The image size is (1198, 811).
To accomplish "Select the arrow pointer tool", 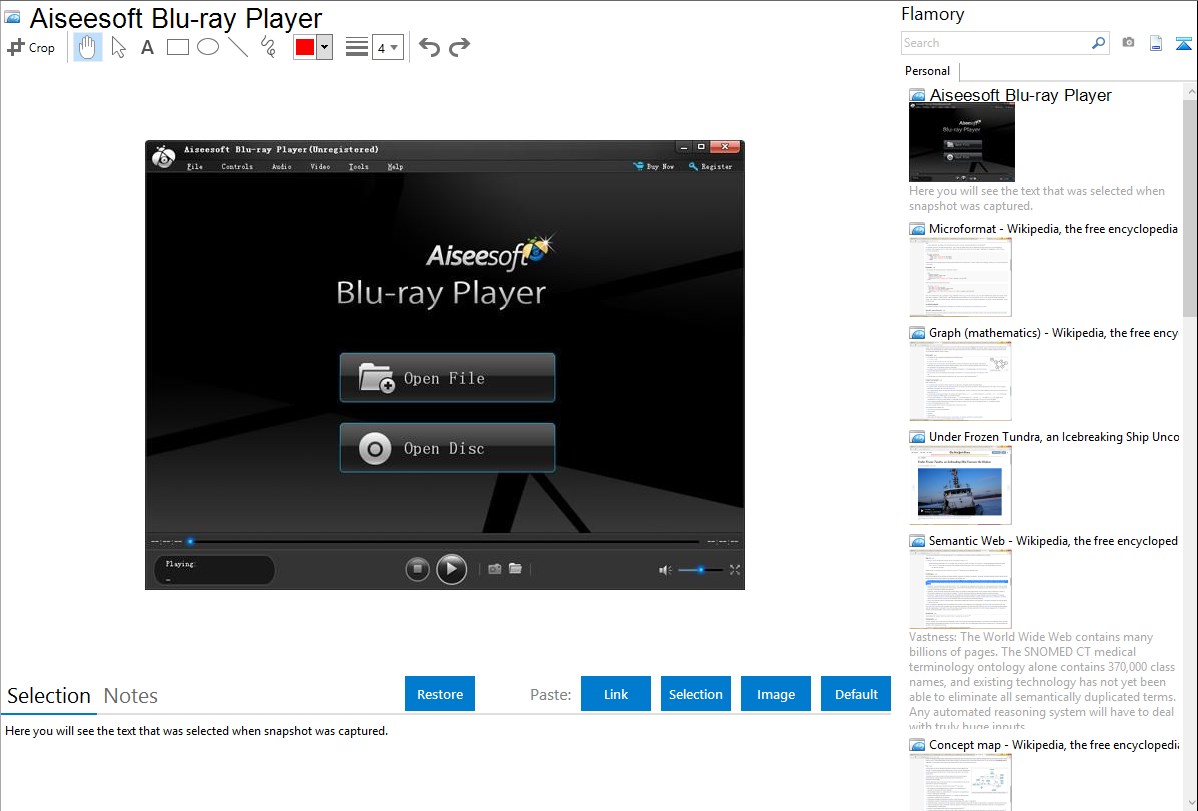I will point(118,47).
